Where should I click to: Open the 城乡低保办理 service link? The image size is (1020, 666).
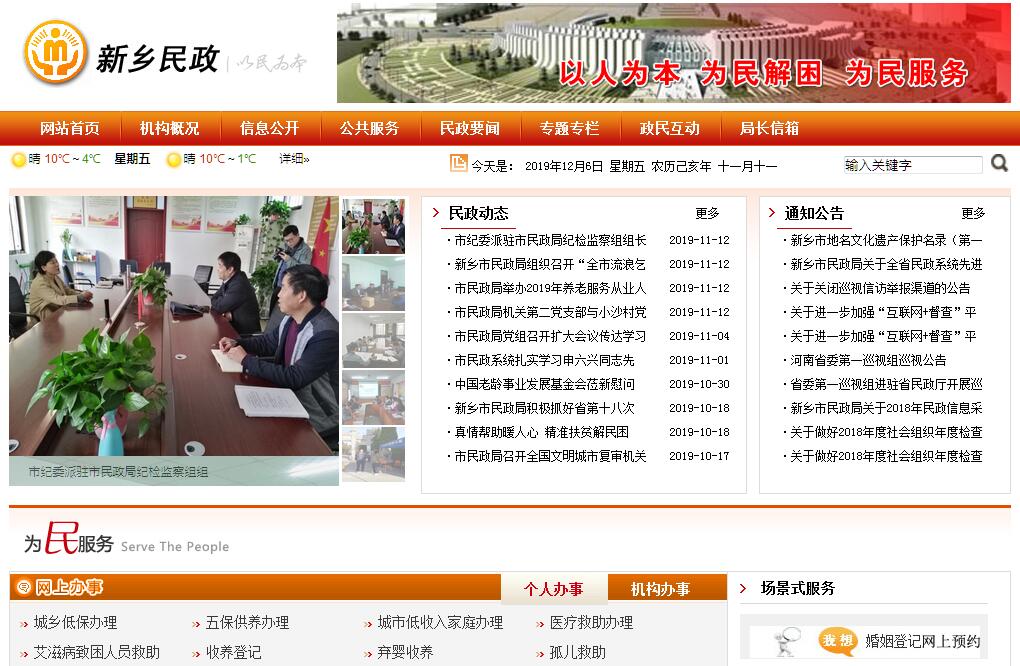pos(75,623)
